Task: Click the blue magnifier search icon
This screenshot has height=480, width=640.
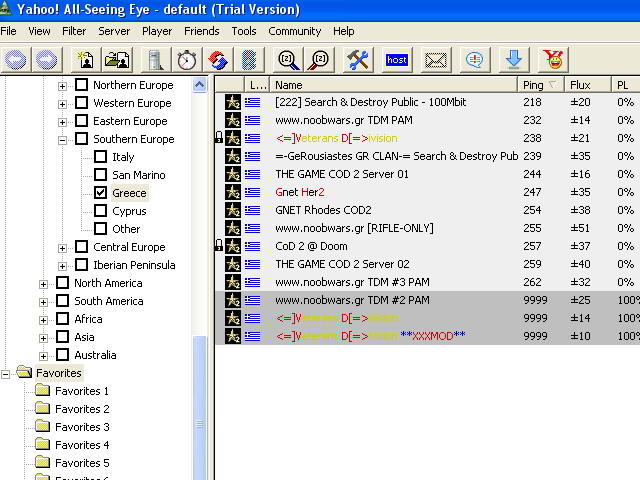Action: tap(288, 60)
